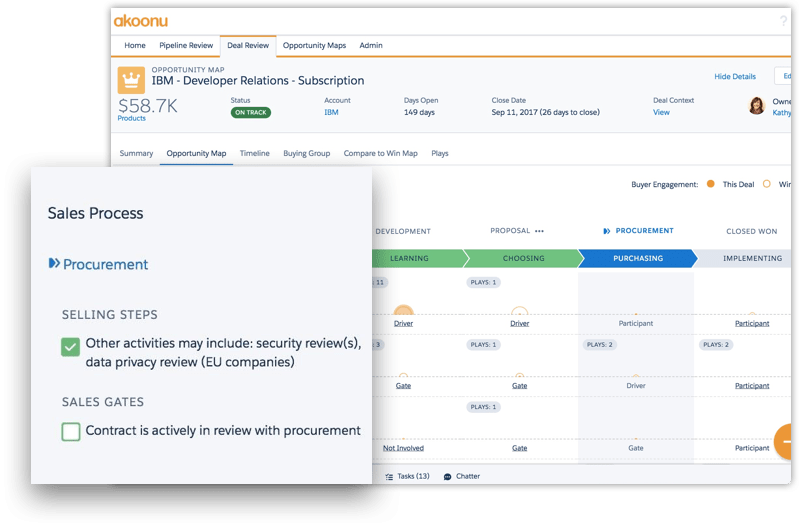Image resolution: width=799 pixels, height=527 pixels.
Task: Click Choosing Driver engagement circle
Action: pos(519,311)
